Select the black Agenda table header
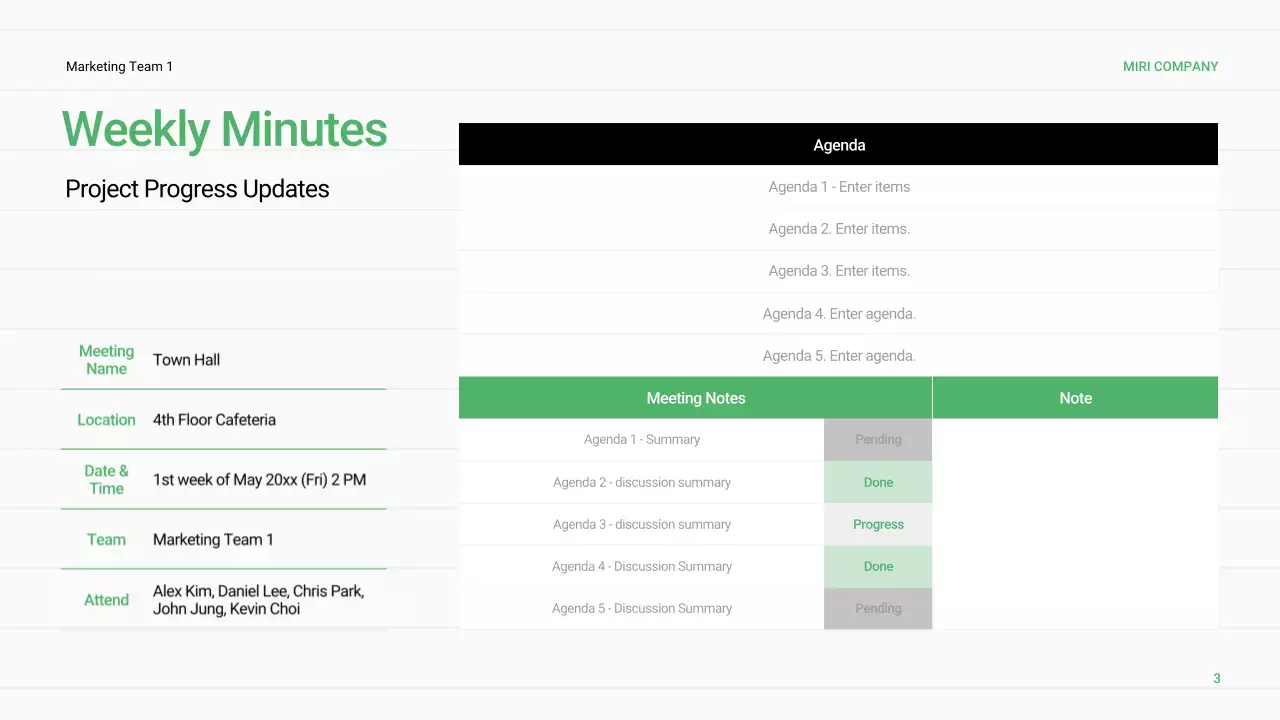 838,145
